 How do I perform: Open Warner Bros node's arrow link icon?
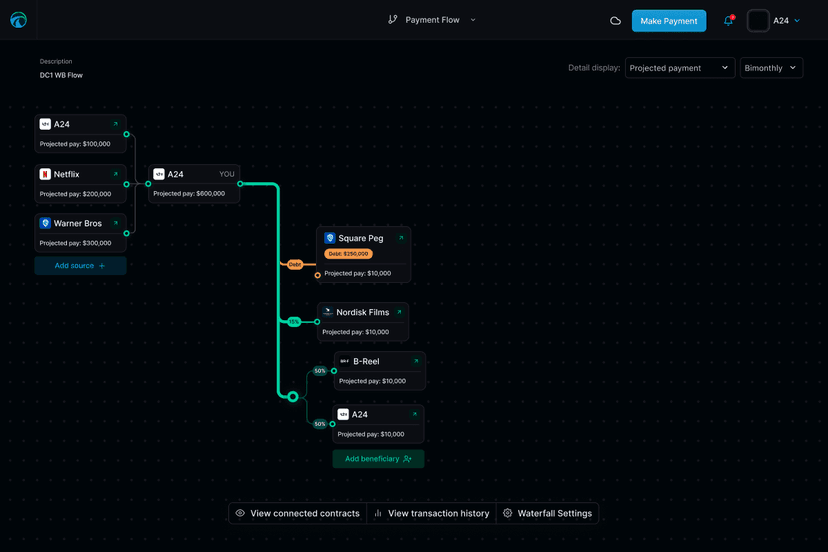tap(116, 223)
